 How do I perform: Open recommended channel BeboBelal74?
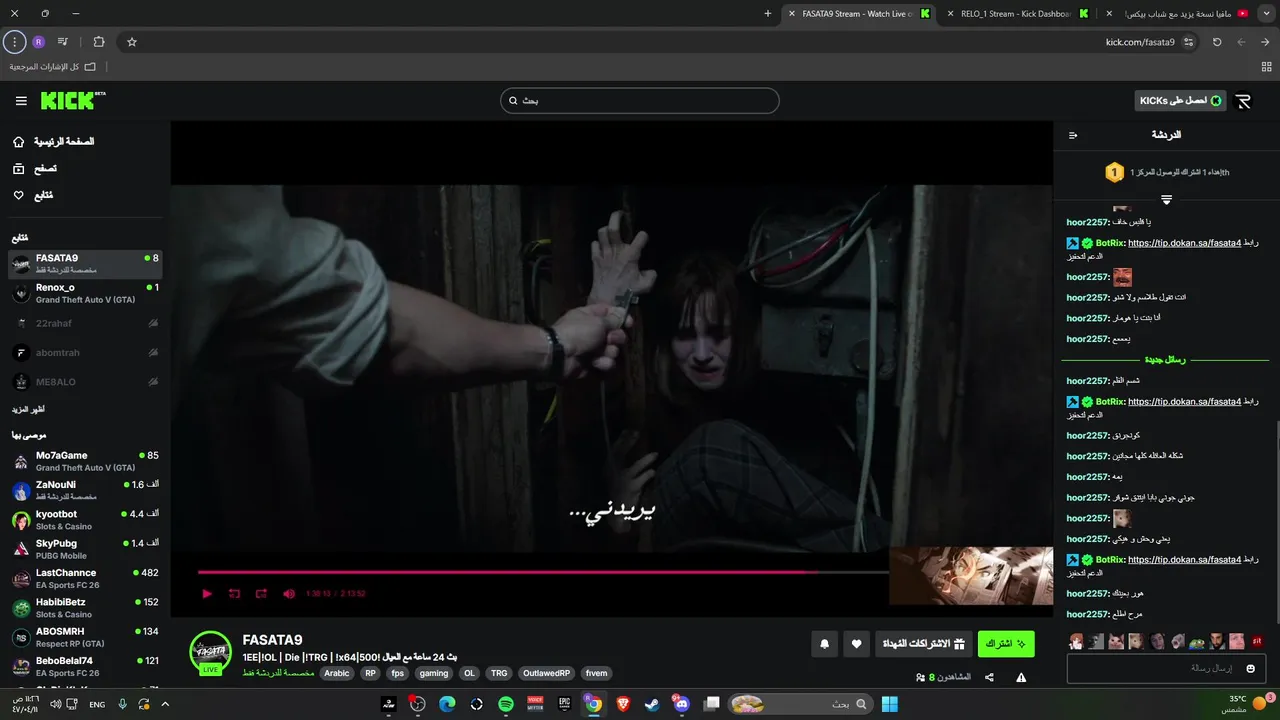click(x=85, y=666)
